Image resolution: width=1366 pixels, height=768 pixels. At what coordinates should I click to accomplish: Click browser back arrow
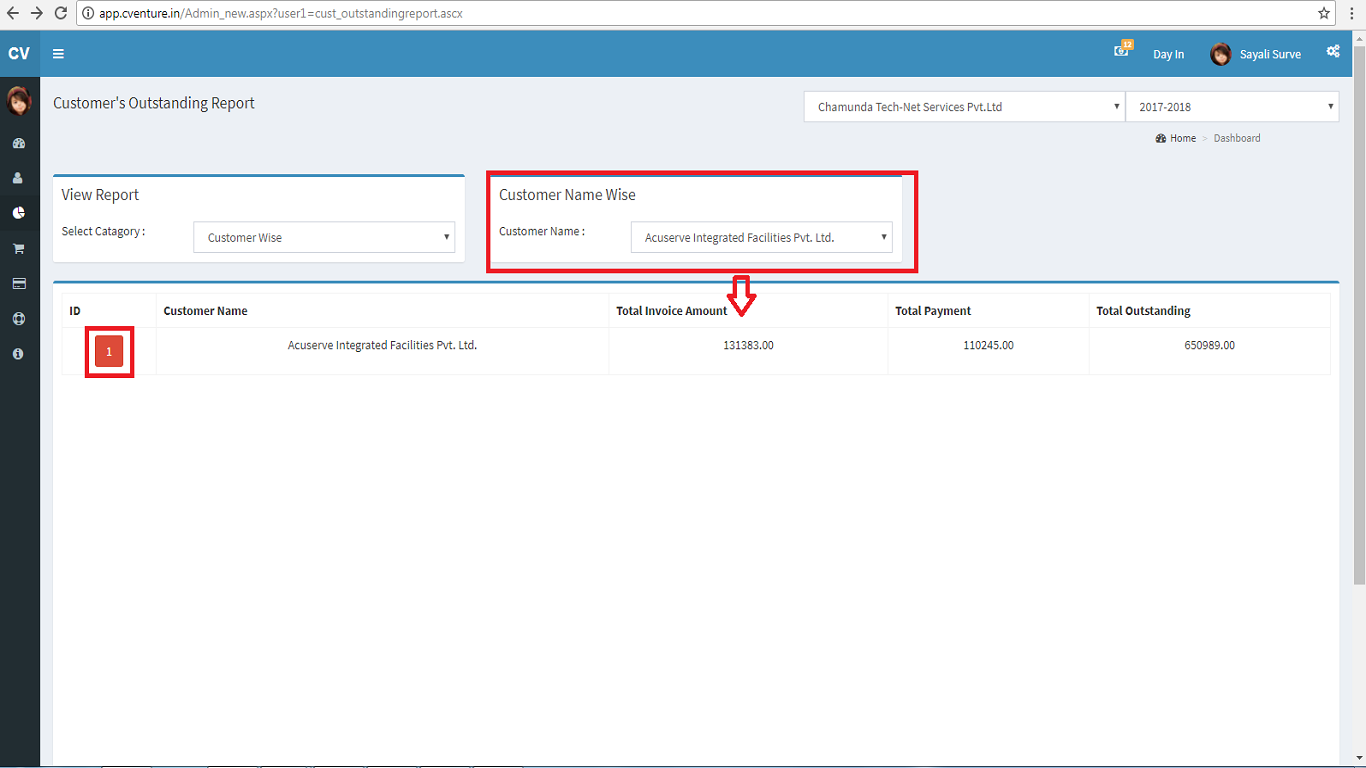12,13
